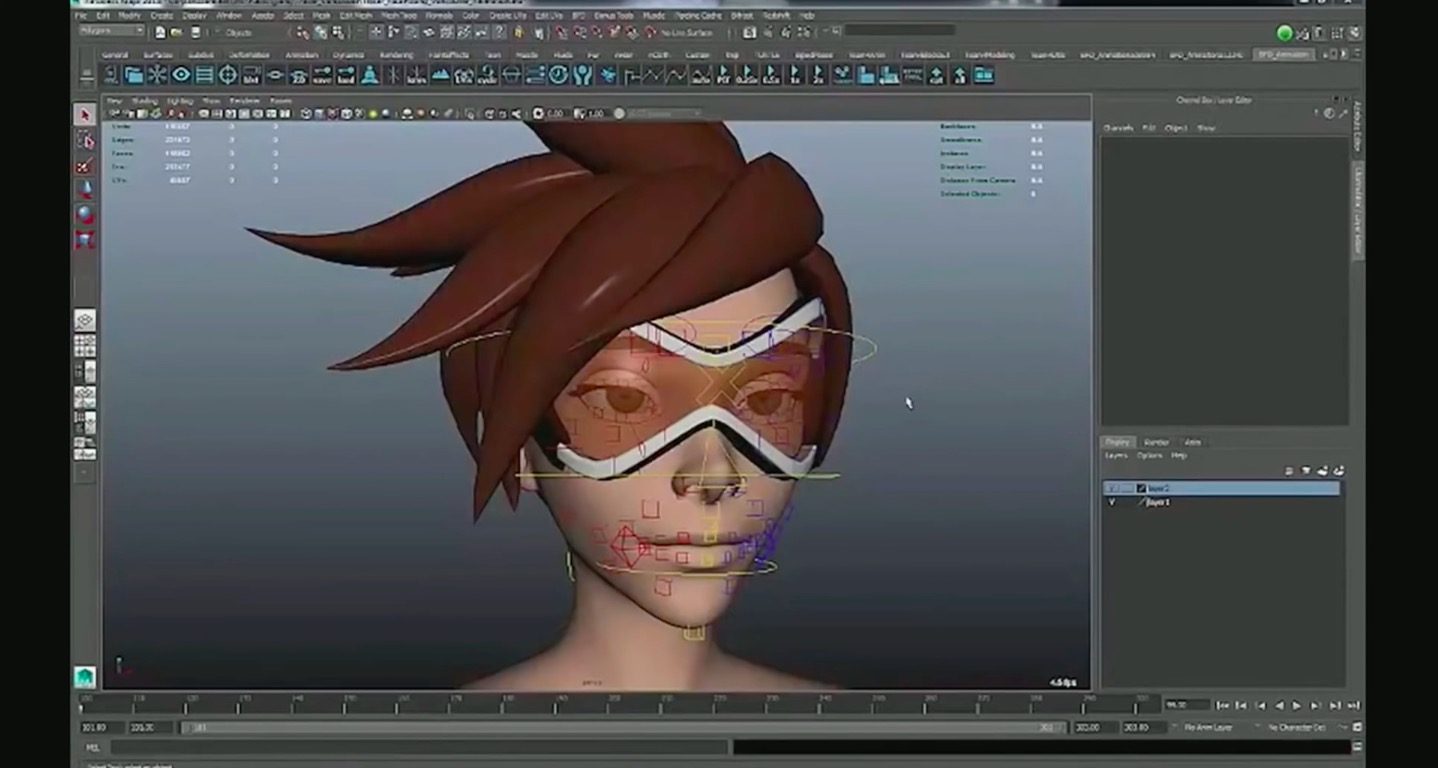Open the File menu
The width and height of the screenshot is (1438, 768).
tap(80, 16)
